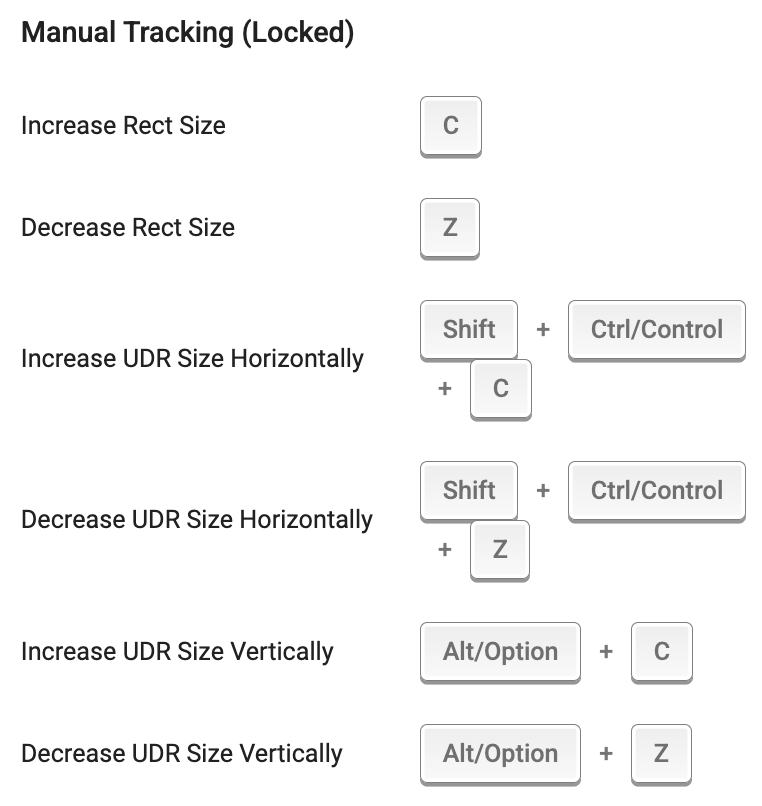Click Z key in Decrease UDR Size Horizontally shortcut
Image resolution: width=762 pixels, height=806 pixels.
[499, 550]
